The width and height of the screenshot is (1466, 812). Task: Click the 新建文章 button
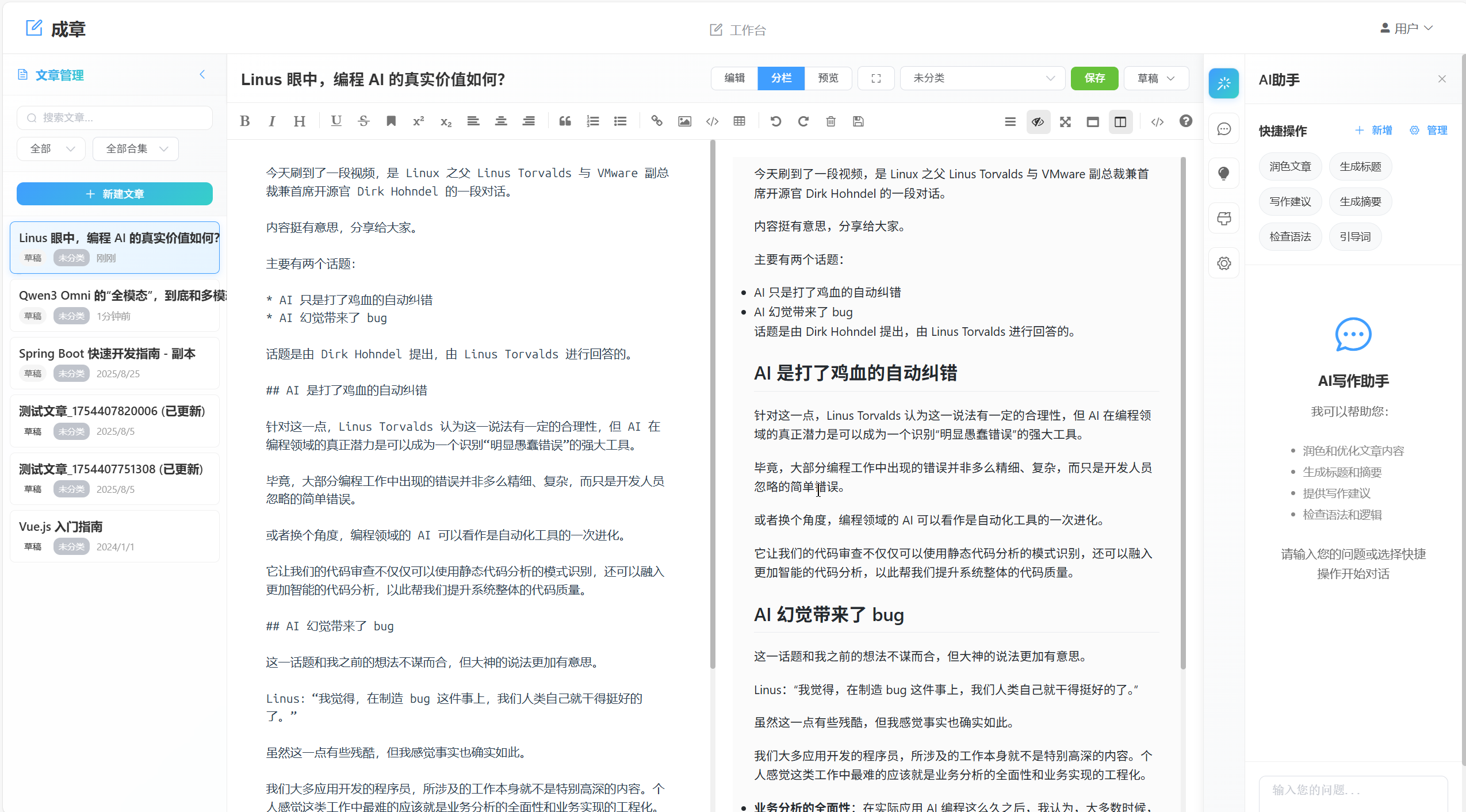pos(114,194)
